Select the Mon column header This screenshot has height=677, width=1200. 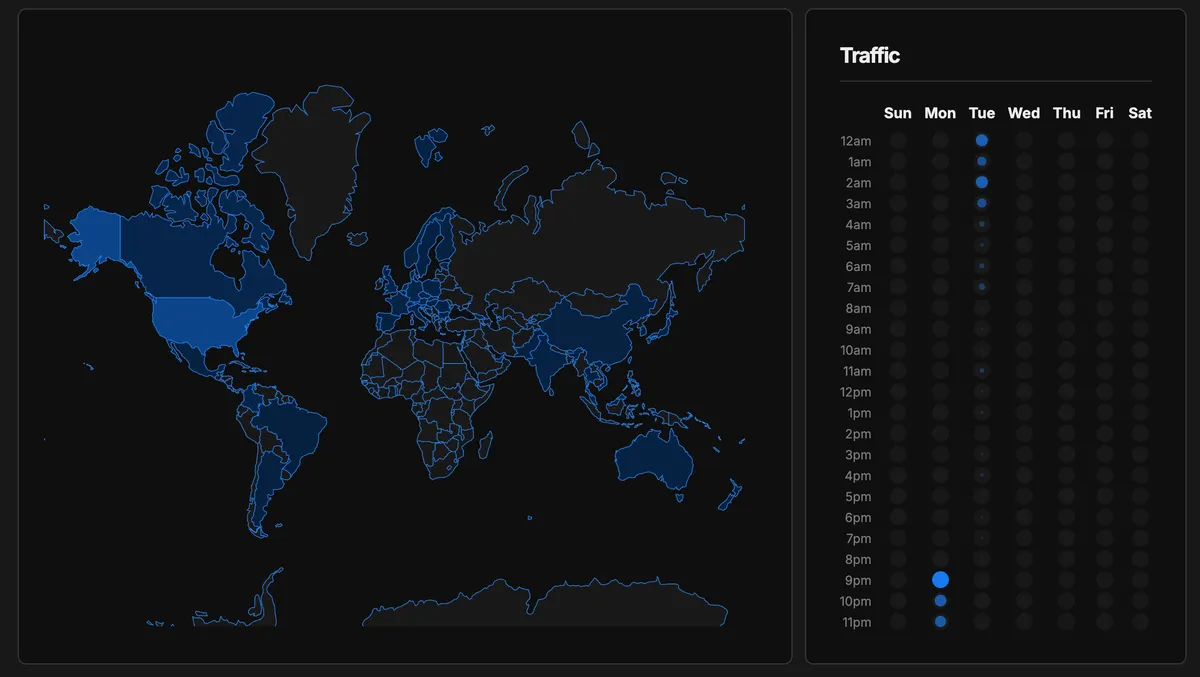click(940, 113)
